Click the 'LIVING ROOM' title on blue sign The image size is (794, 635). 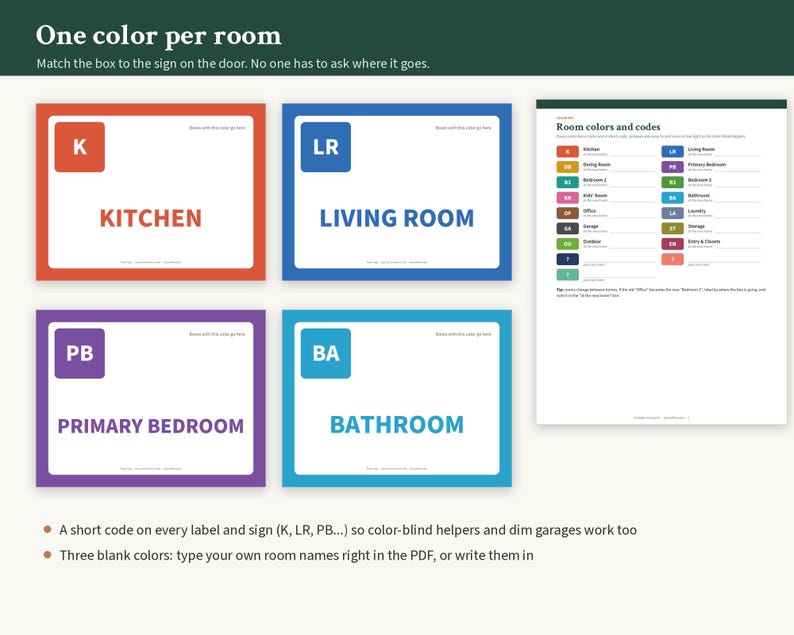pyautogui.click(x=397, y=218)
